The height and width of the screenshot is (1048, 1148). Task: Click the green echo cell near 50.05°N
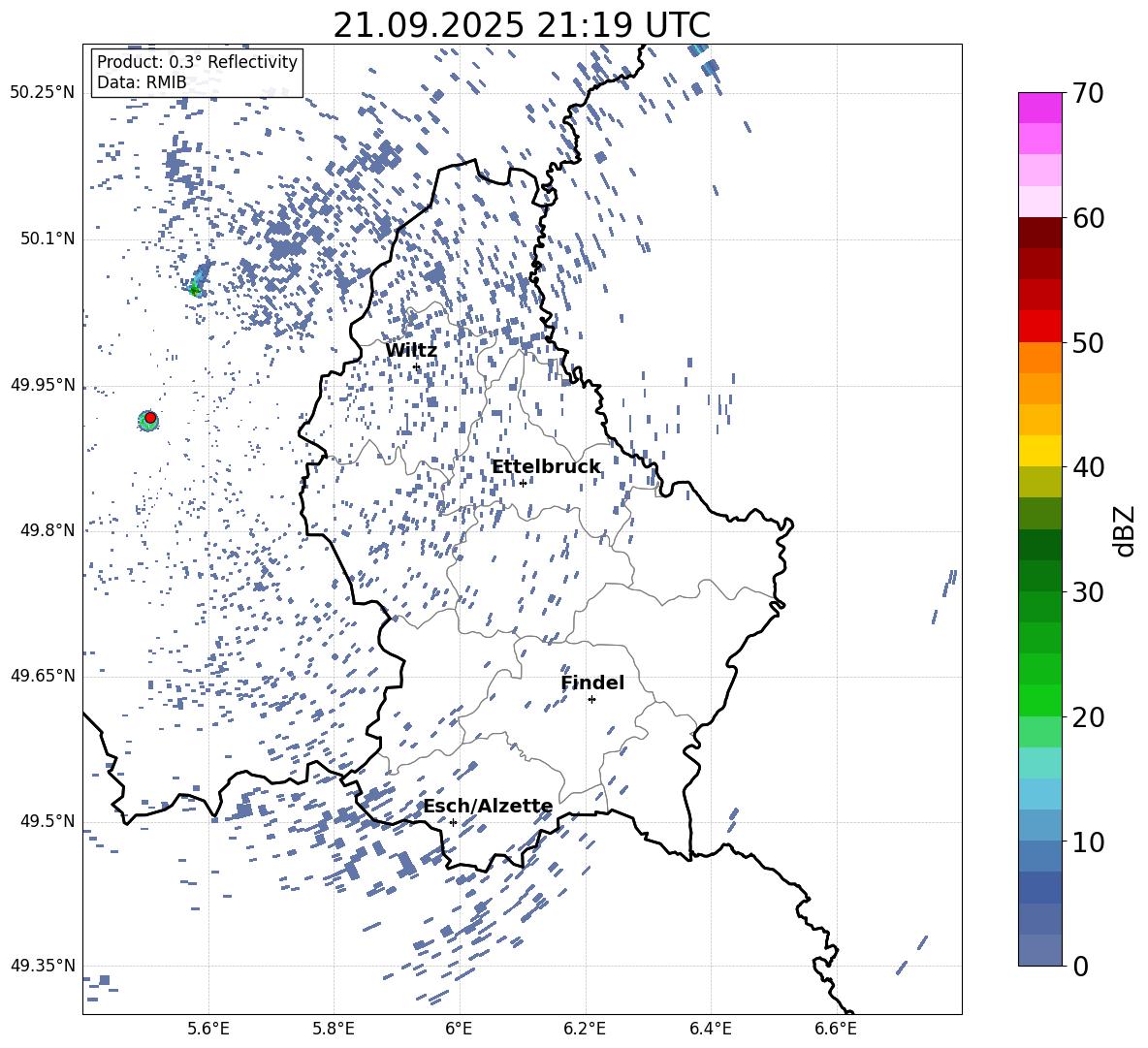click(x=195, y=290)
